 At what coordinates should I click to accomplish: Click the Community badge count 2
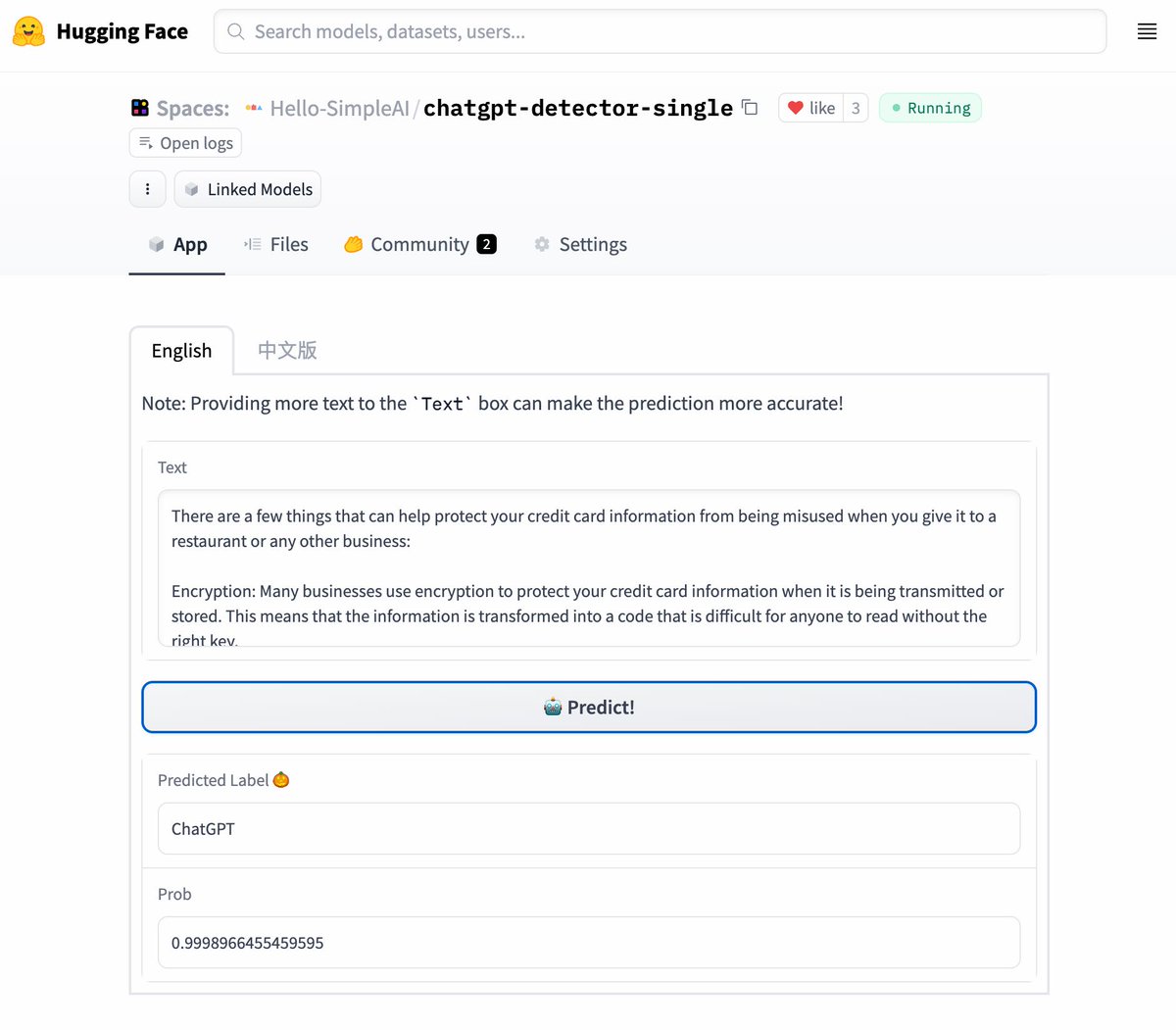pyautogui.click(x=487, y=244)
